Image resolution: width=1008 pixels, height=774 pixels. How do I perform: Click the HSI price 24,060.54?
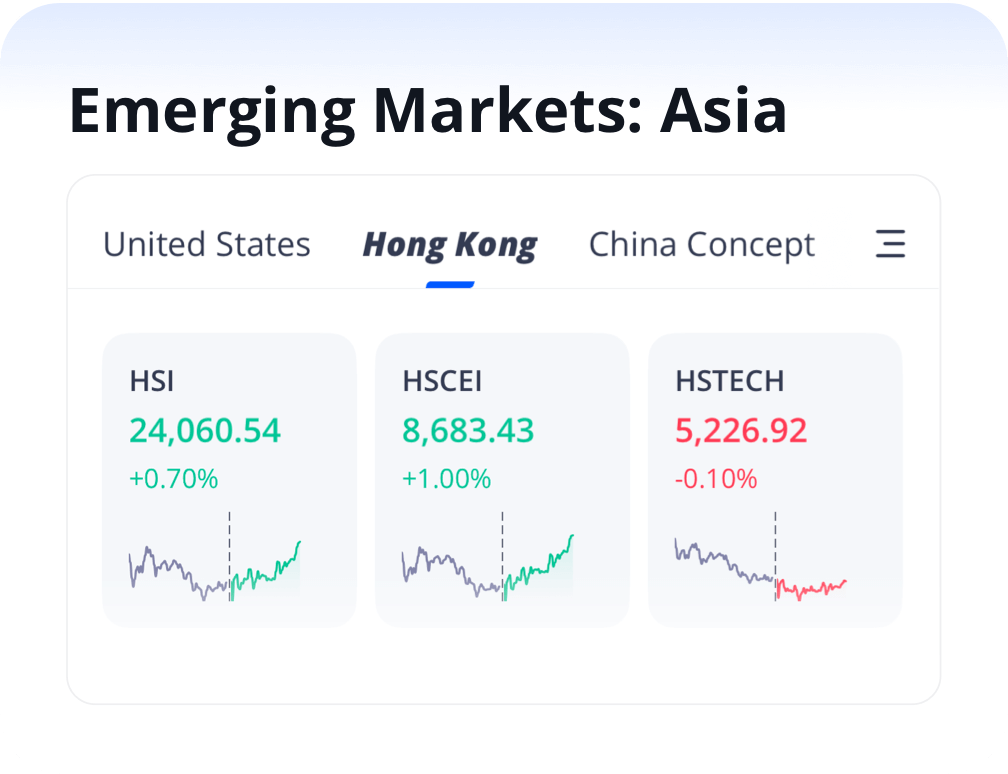coord(205,431)
